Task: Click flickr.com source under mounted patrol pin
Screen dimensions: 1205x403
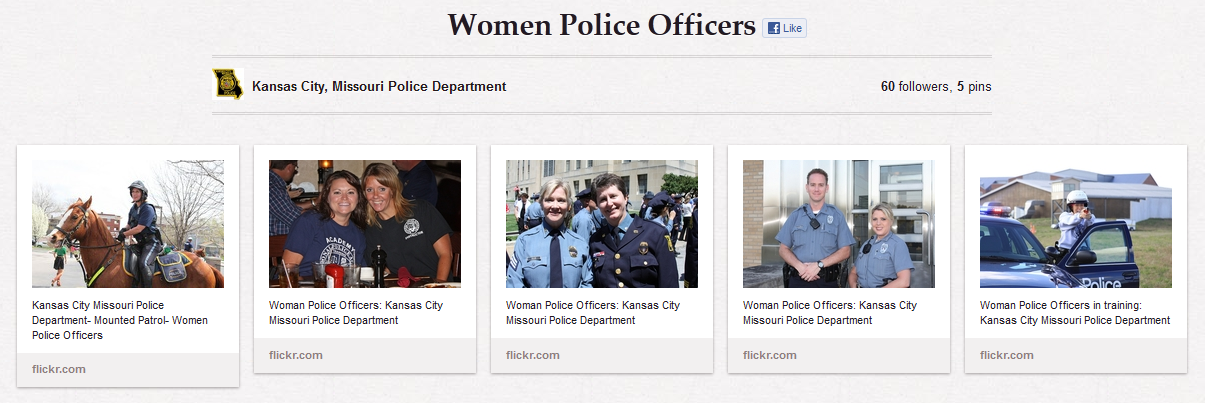Action: 59,369
